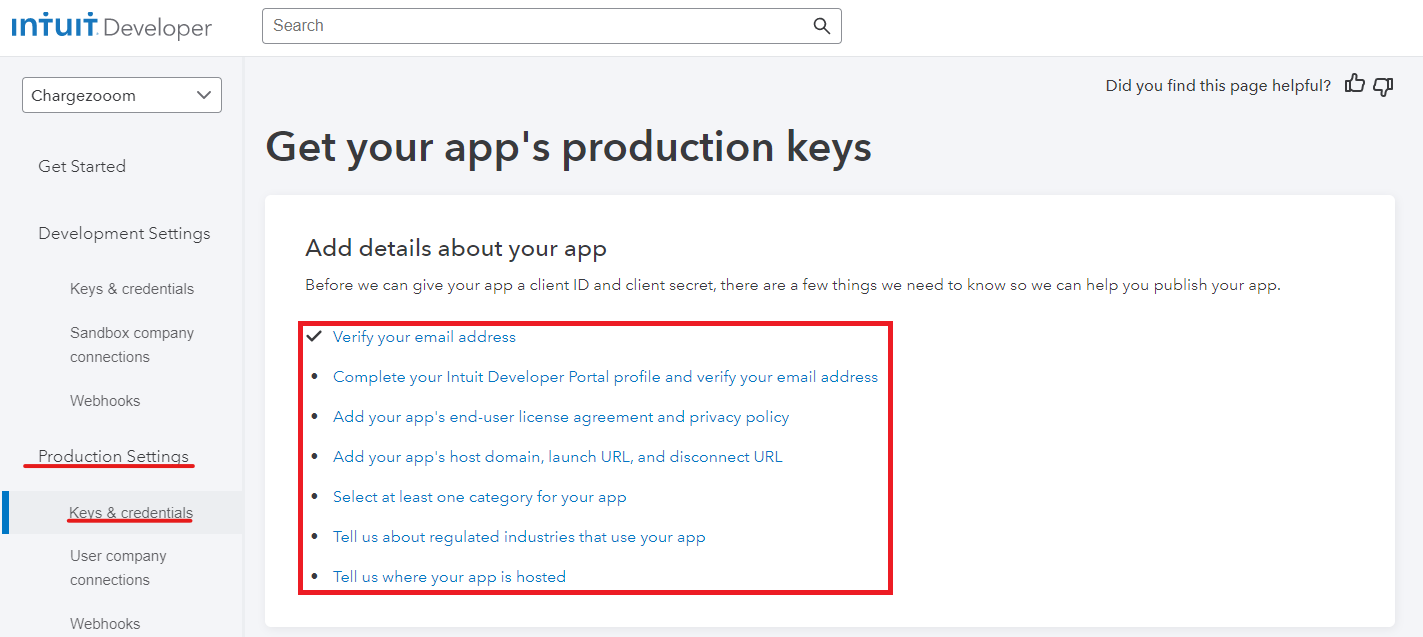Screen dimensions: 1423x637
Task: Open User company connections
Action: click(x=118, y=568)
